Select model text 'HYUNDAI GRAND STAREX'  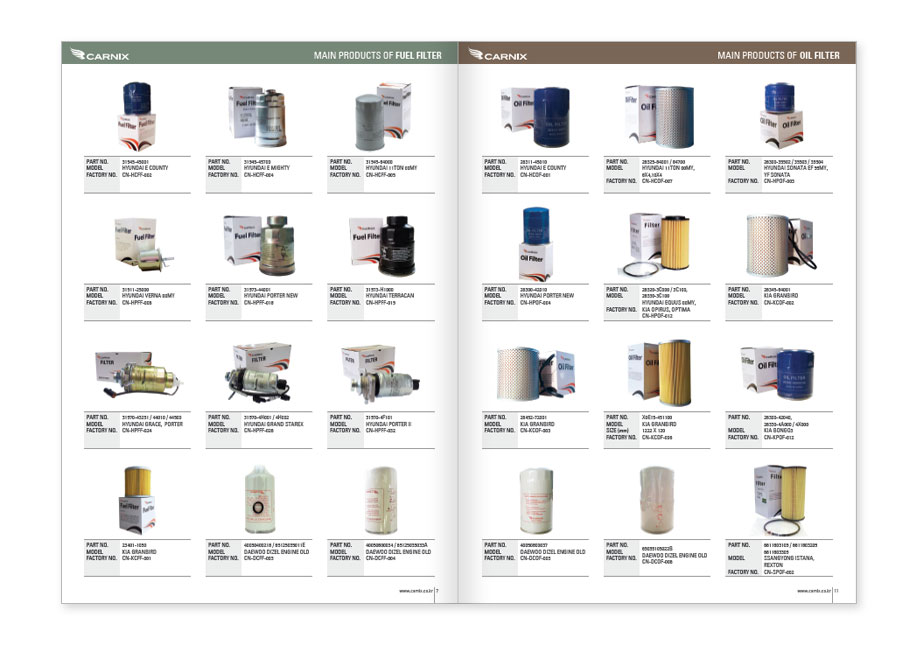click(x=273, y=424)
